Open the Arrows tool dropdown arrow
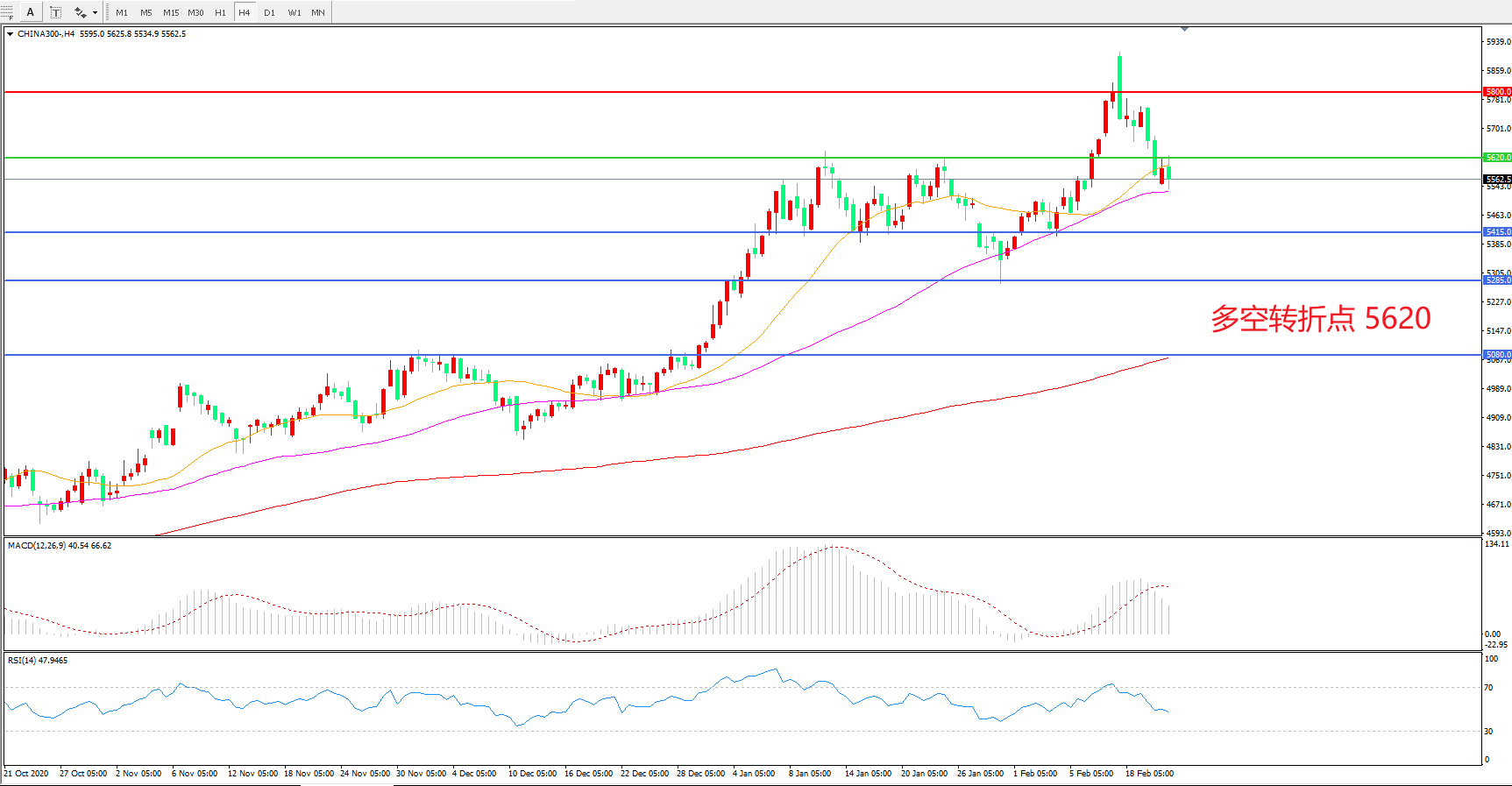The image size is (1512, 786). [95, 12]
